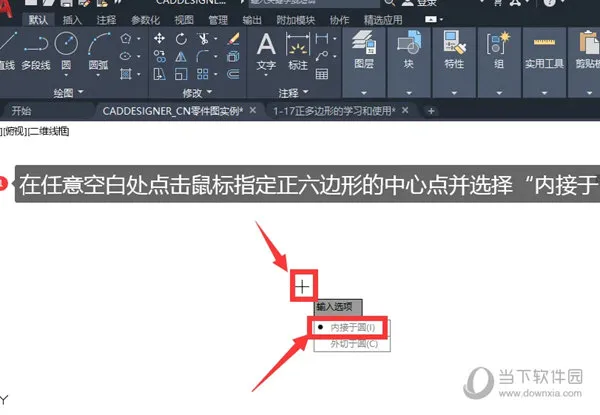Image resolution: width=600 pixels, height=415 pixels.
Task: Open the dropdown beside the Hatch icon
Action: point(139,74)
